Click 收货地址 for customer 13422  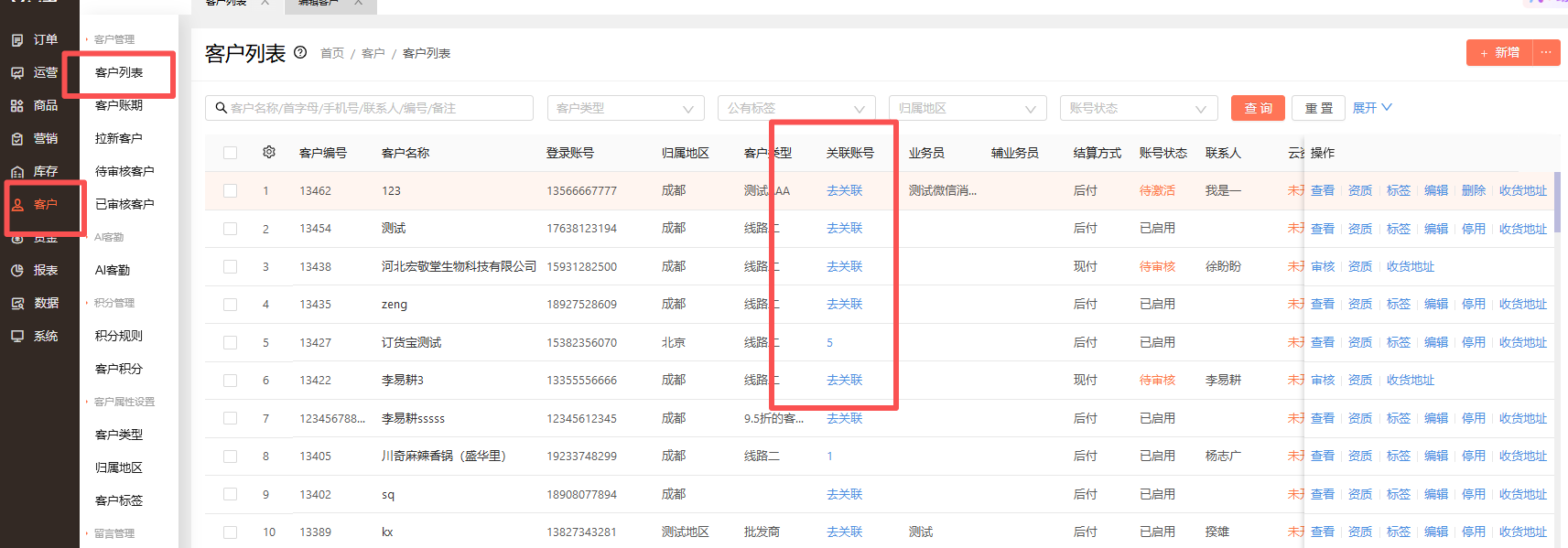click(x=1411, y=380)
